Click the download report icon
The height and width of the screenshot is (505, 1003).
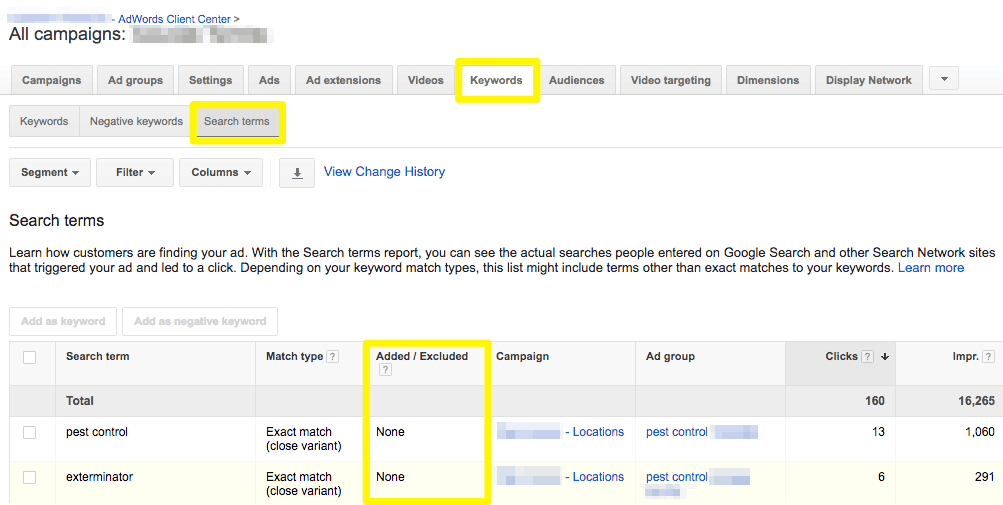(x=297, y=173)
